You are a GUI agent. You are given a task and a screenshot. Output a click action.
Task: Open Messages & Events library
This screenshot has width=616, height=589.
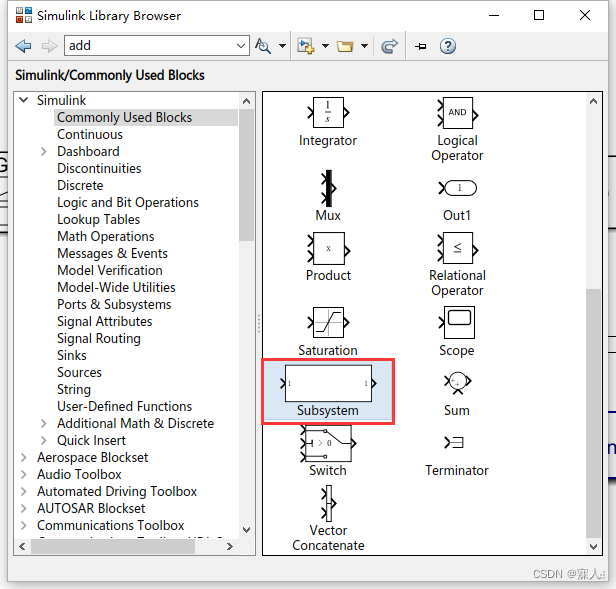click(x=112, y=253)
